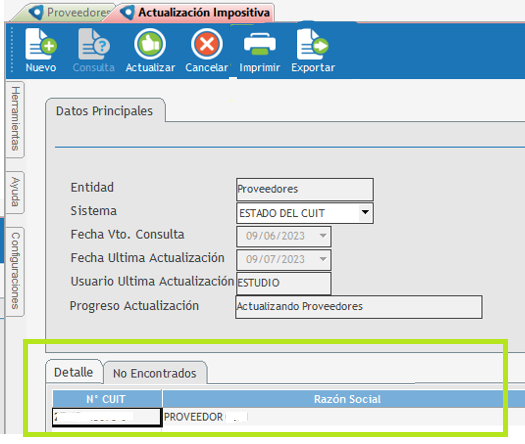The width and height of the screenshot is (525, 444).
Task: Click the Nuevo document icon
Action: click(41, 44)
